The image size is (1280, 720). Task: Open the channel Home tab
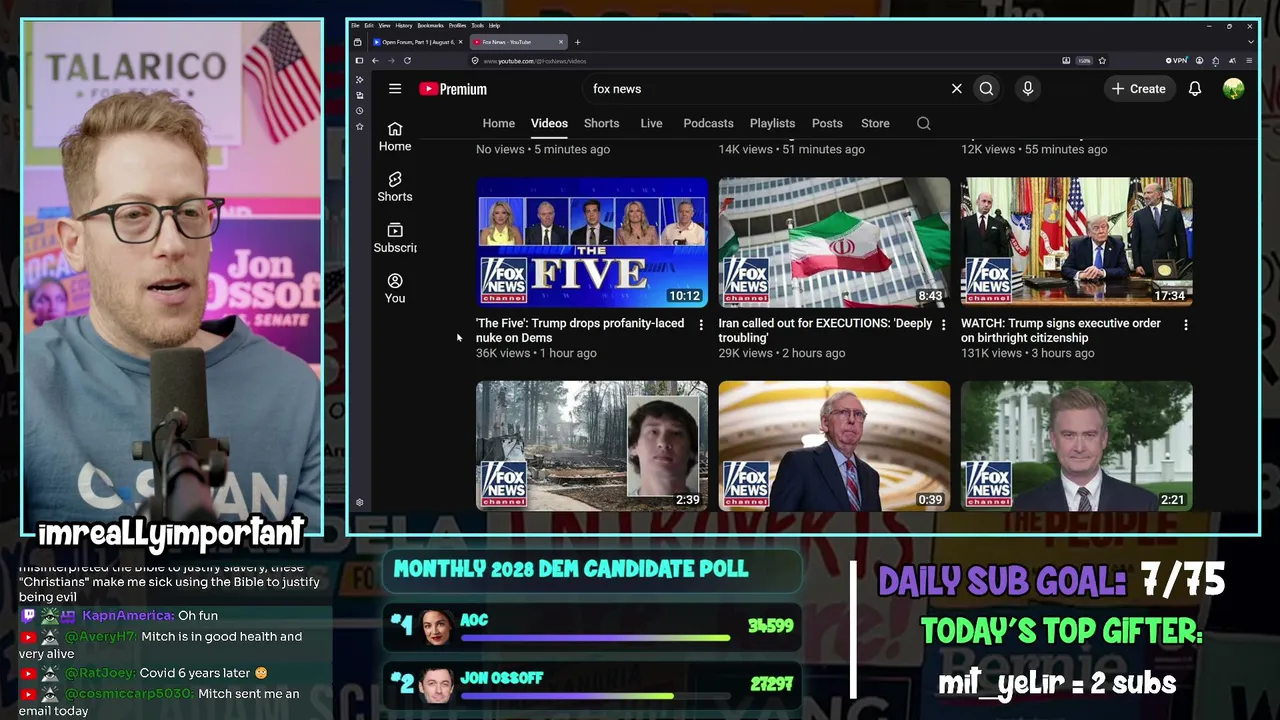499,124
